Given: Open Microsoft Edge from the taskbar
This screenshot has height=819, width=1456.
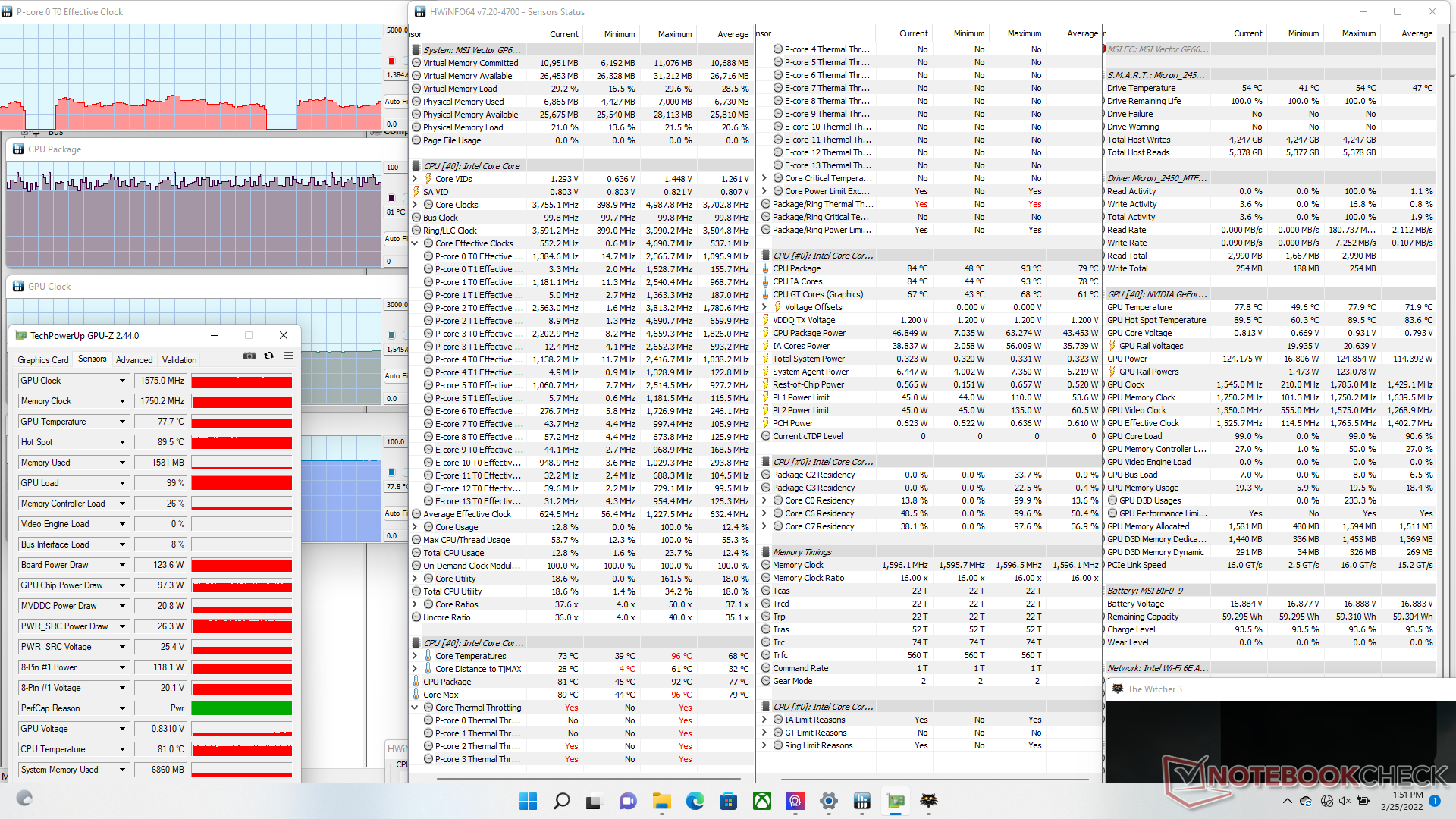Looking at the screenshot, I should 695,801.
